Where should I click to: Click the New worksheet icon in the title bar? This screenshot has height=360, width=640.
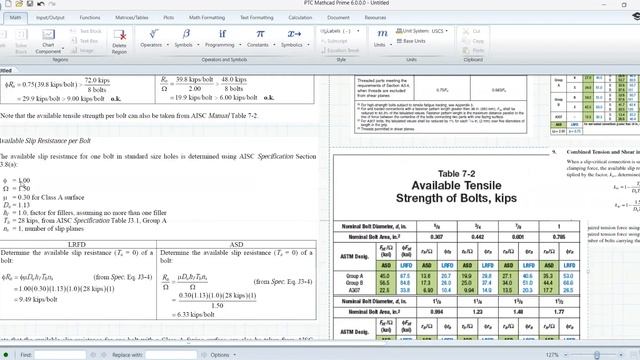point(8,4)
